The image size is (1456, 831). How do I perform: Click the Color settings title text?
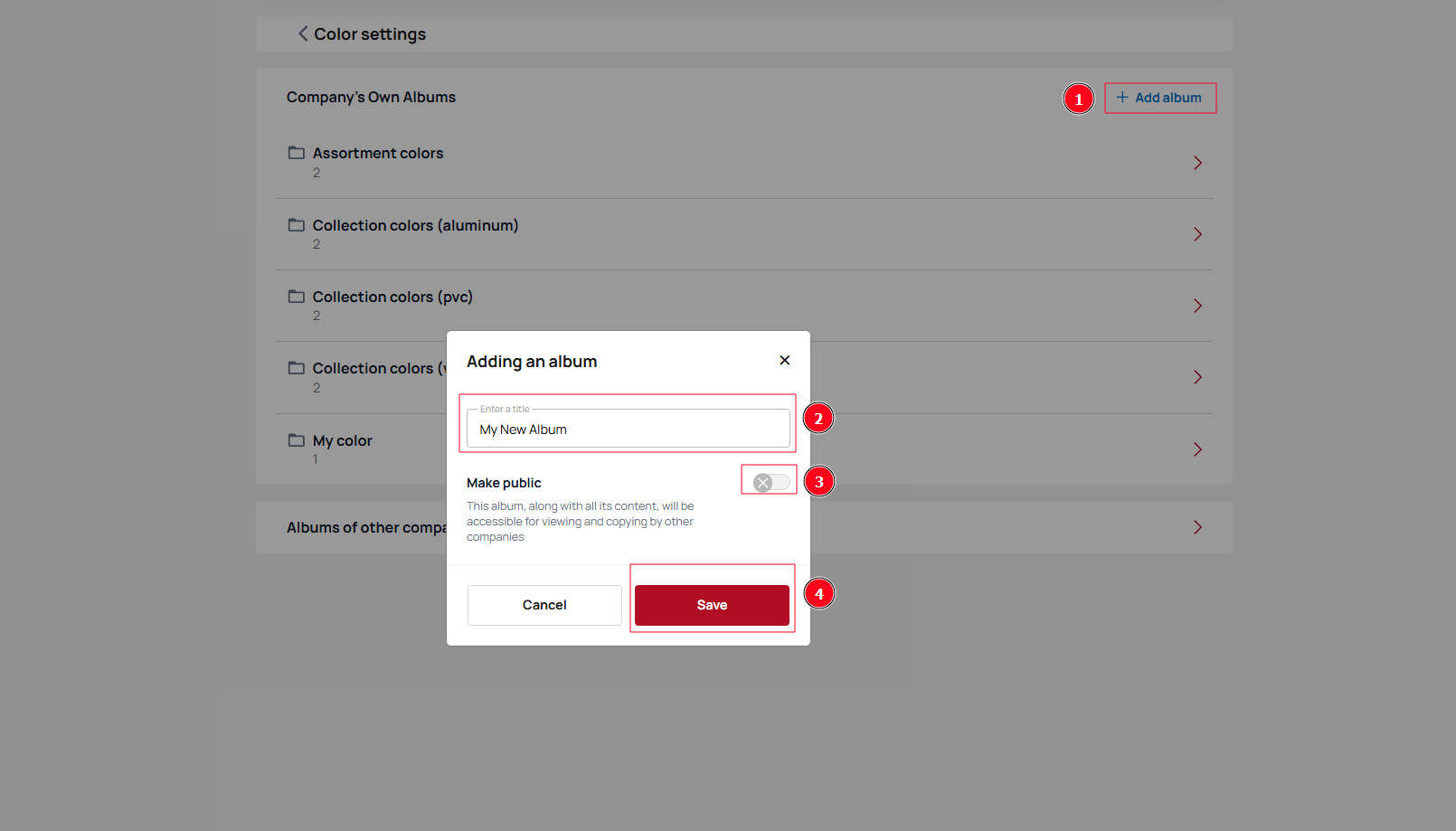pos(370,34)
